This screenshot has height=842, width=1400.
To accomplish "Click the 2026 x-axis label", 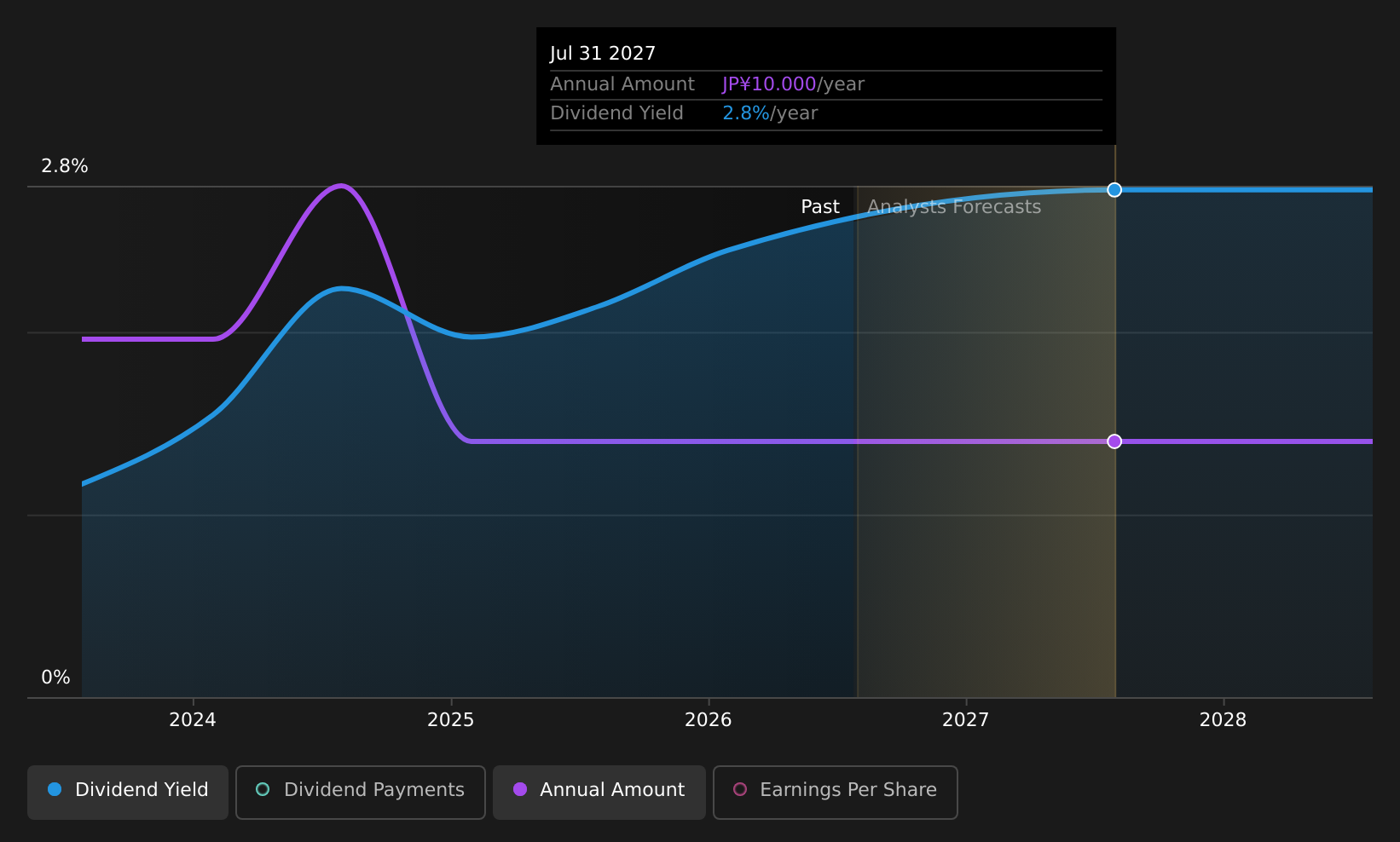I will 708,720.
